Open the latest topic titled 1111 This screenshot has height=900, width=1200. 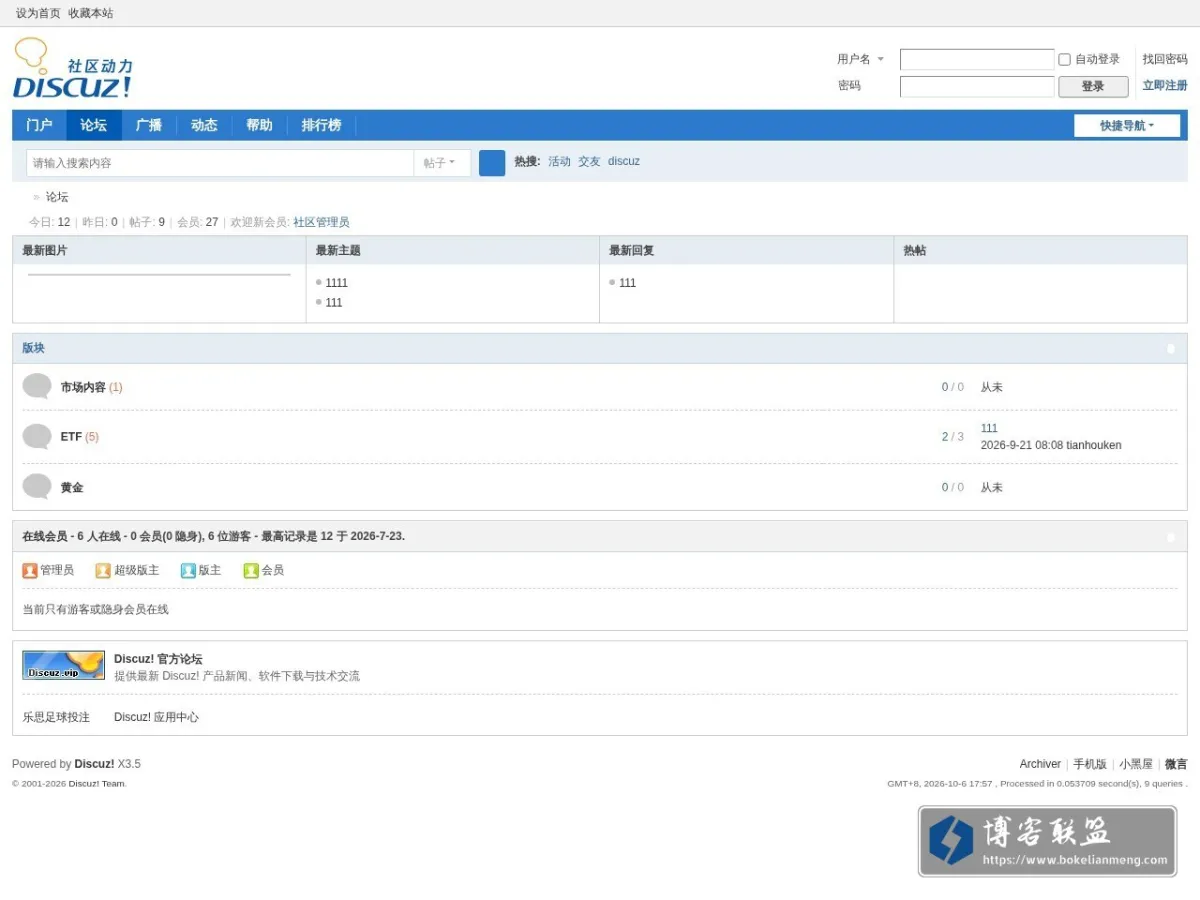[x=337, y=283]
